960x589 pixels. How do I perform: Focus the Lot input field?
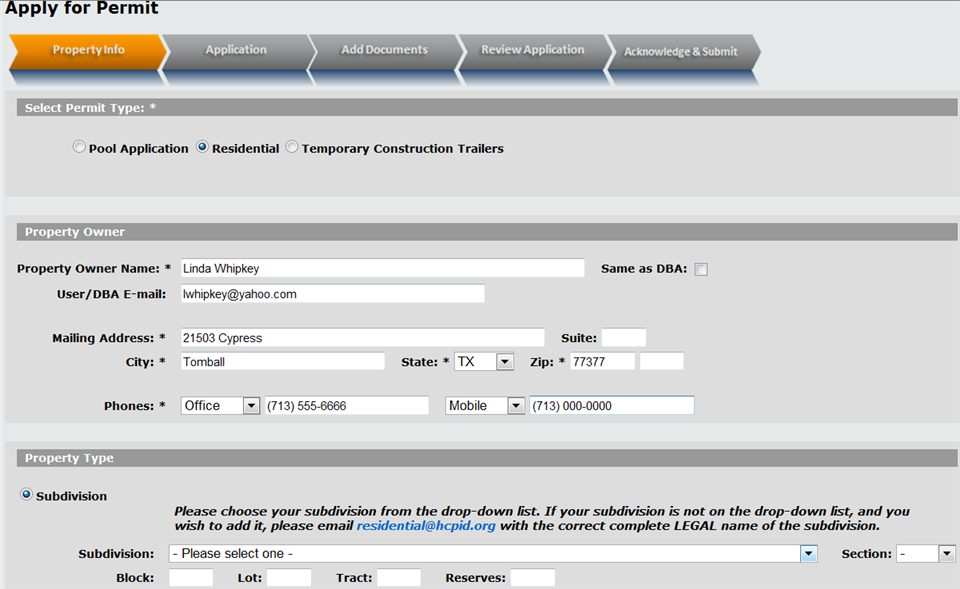[289, 577]
